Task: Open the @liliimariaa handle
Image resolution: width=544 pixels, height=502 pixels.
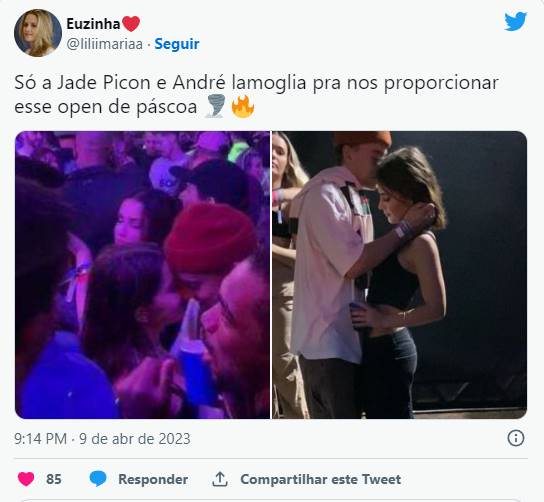Action: tap(104, 44)
